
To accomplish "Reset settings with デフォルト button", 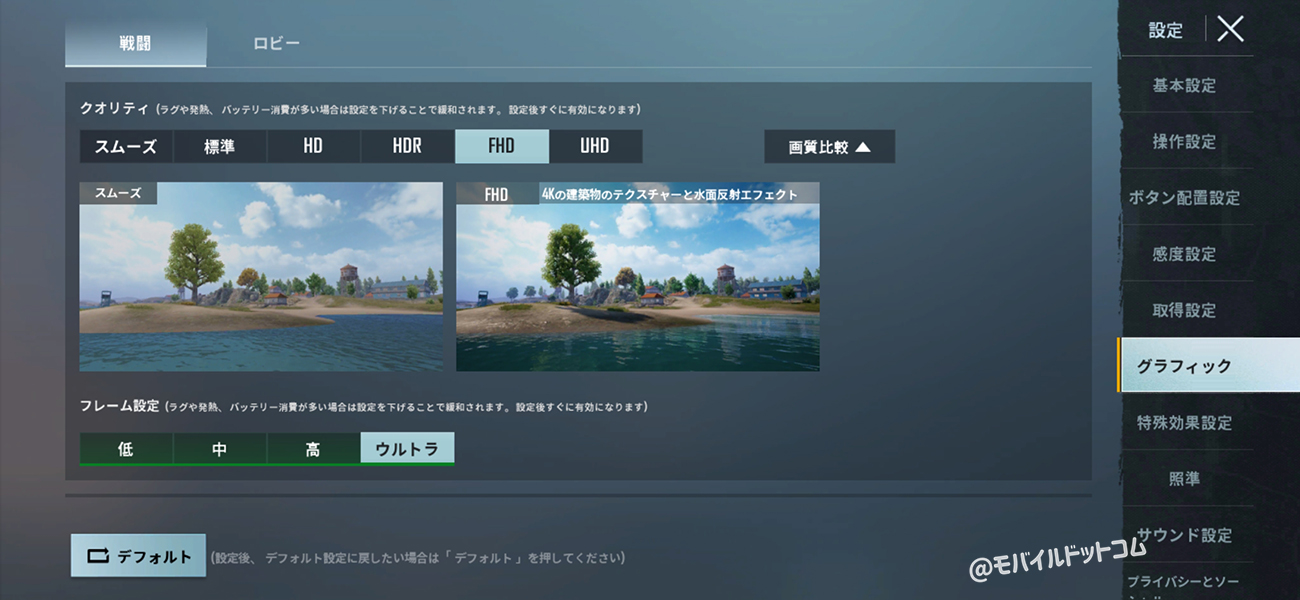I will tap(138, 556).
